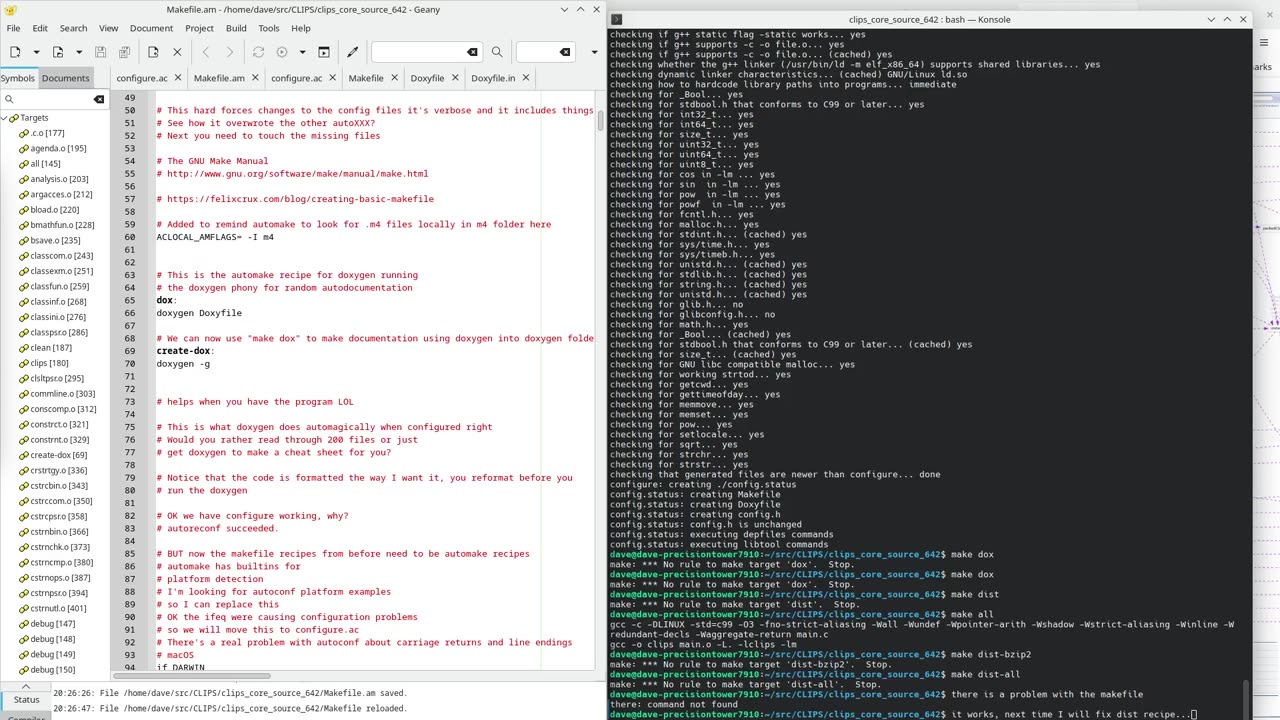Close the Doxyfile.in tab
This screenshot has width=1280, height=720.
click(526, 78)
